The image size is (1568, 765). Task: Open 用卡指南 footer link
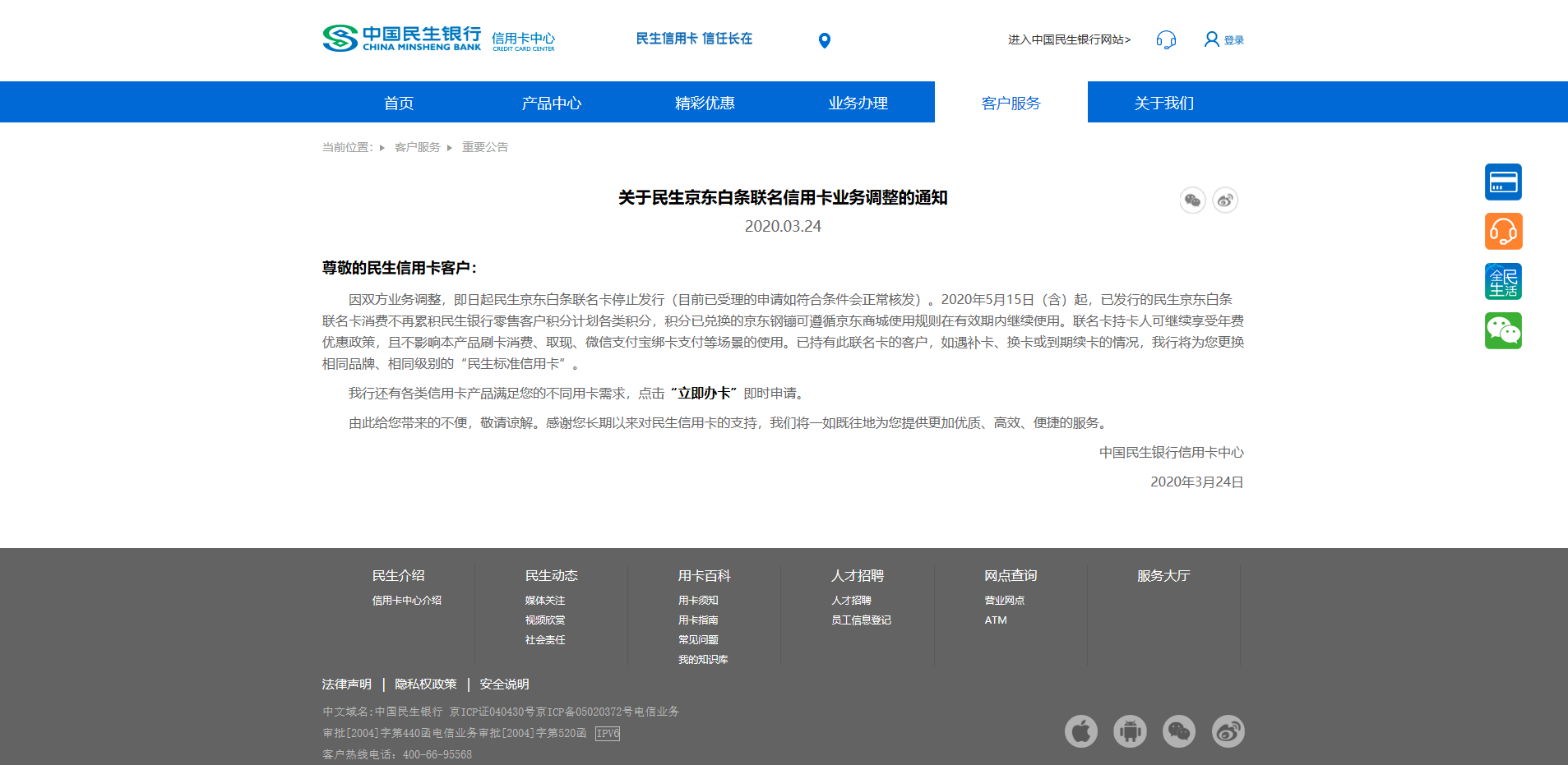pyautogui.click(x=698, y=620)
